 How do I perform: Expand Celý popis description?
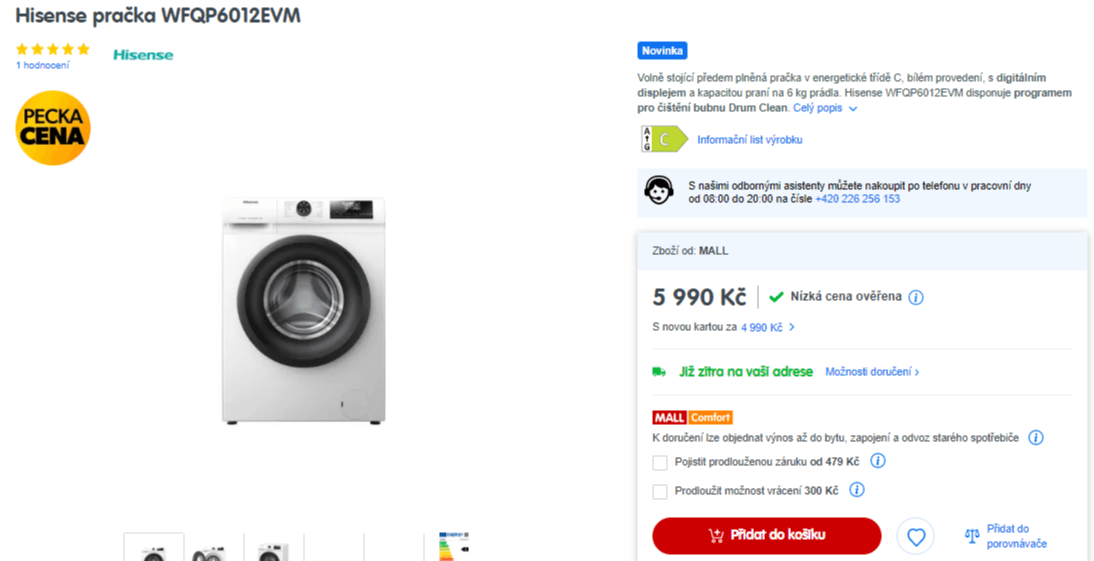(x=825, y=108)
